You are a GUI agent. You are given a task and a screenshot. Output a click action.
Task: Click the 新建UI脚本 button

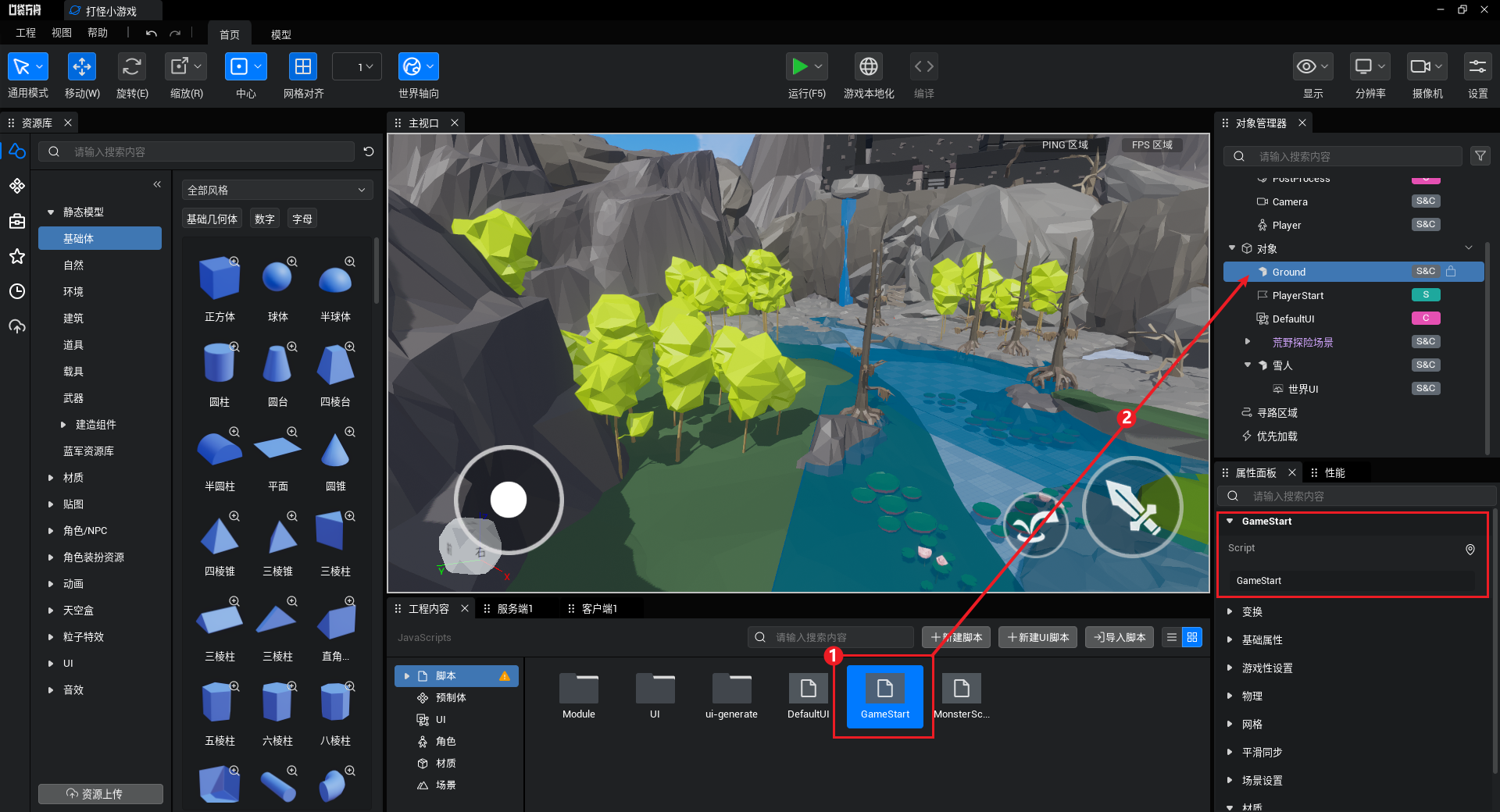[1037, 637]
